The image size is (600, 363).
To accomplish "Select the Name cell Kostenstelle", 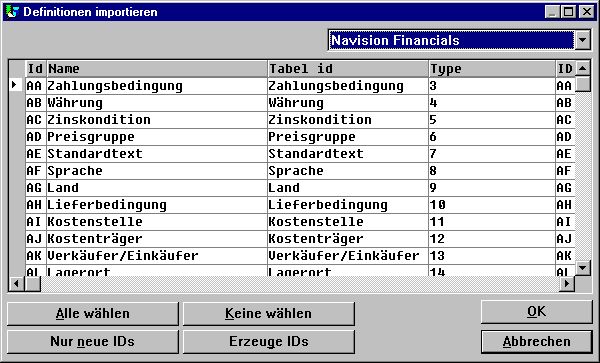I will click(x=157, y=221).
